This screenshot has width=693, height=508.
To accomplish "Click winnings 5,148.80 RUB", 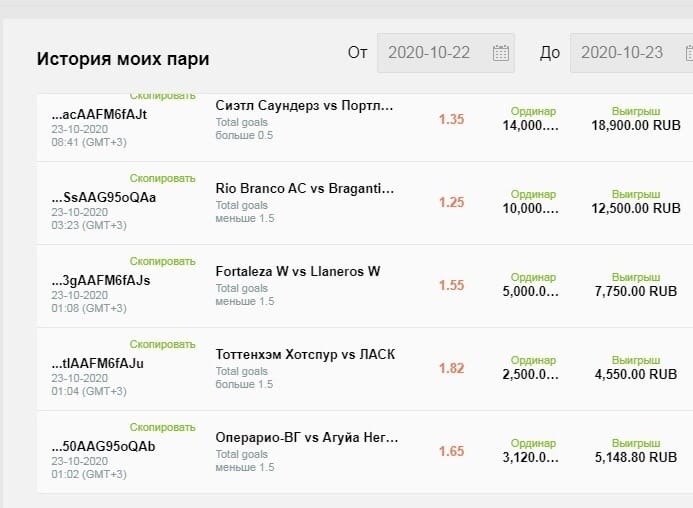I will pyautogui.click(x=636, y=458).
